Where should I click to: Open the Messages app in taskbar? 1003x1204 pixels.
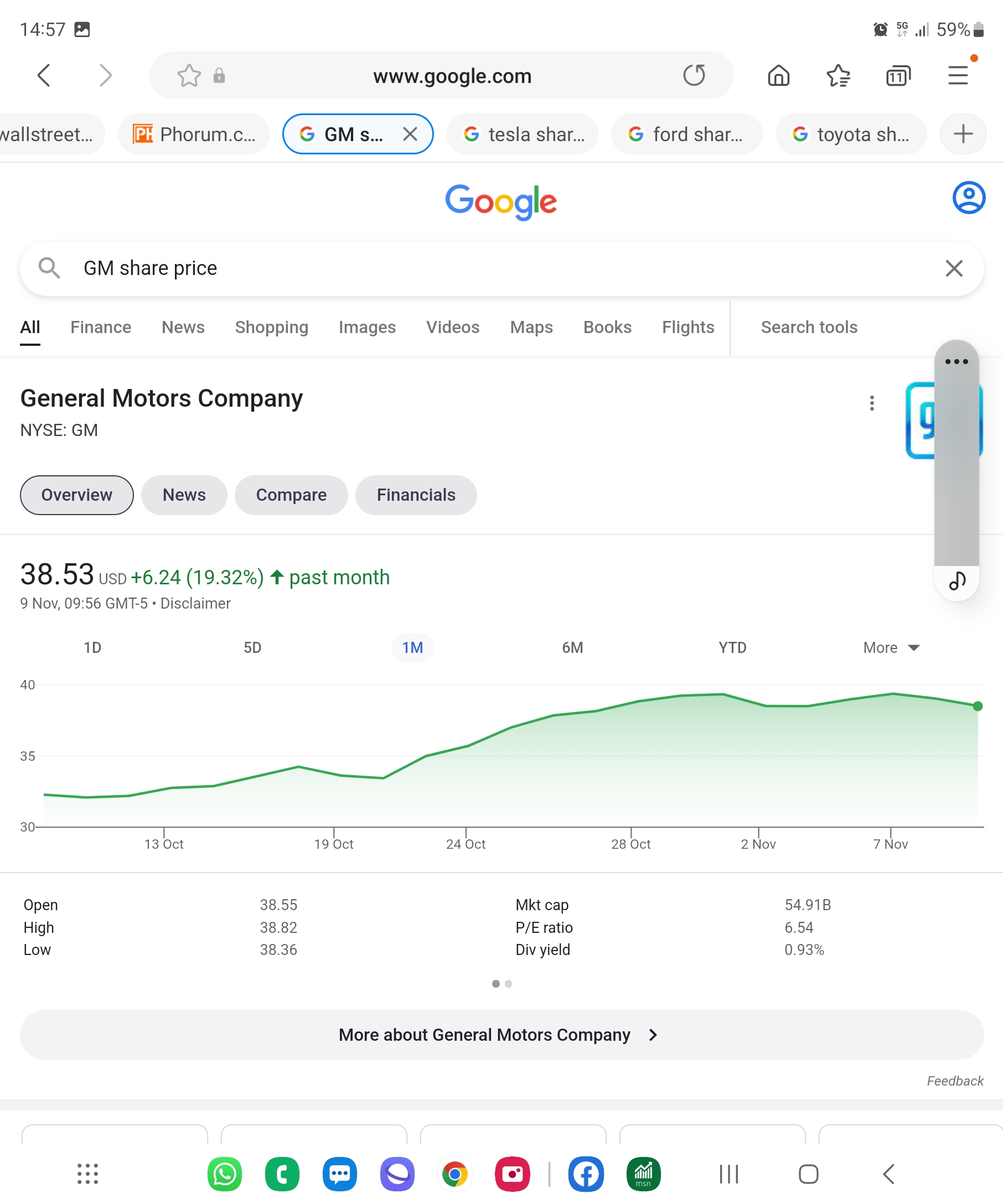[x=339, y=1174]
